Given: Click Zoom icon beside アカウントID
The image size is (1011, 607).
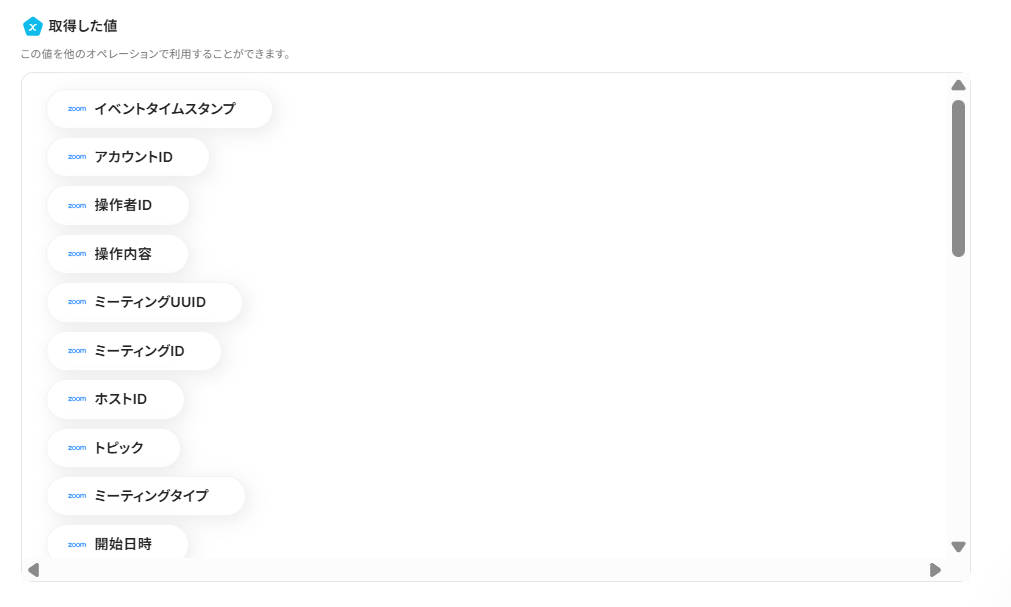Looking at the screenshot, I should [x=77, y=157].
